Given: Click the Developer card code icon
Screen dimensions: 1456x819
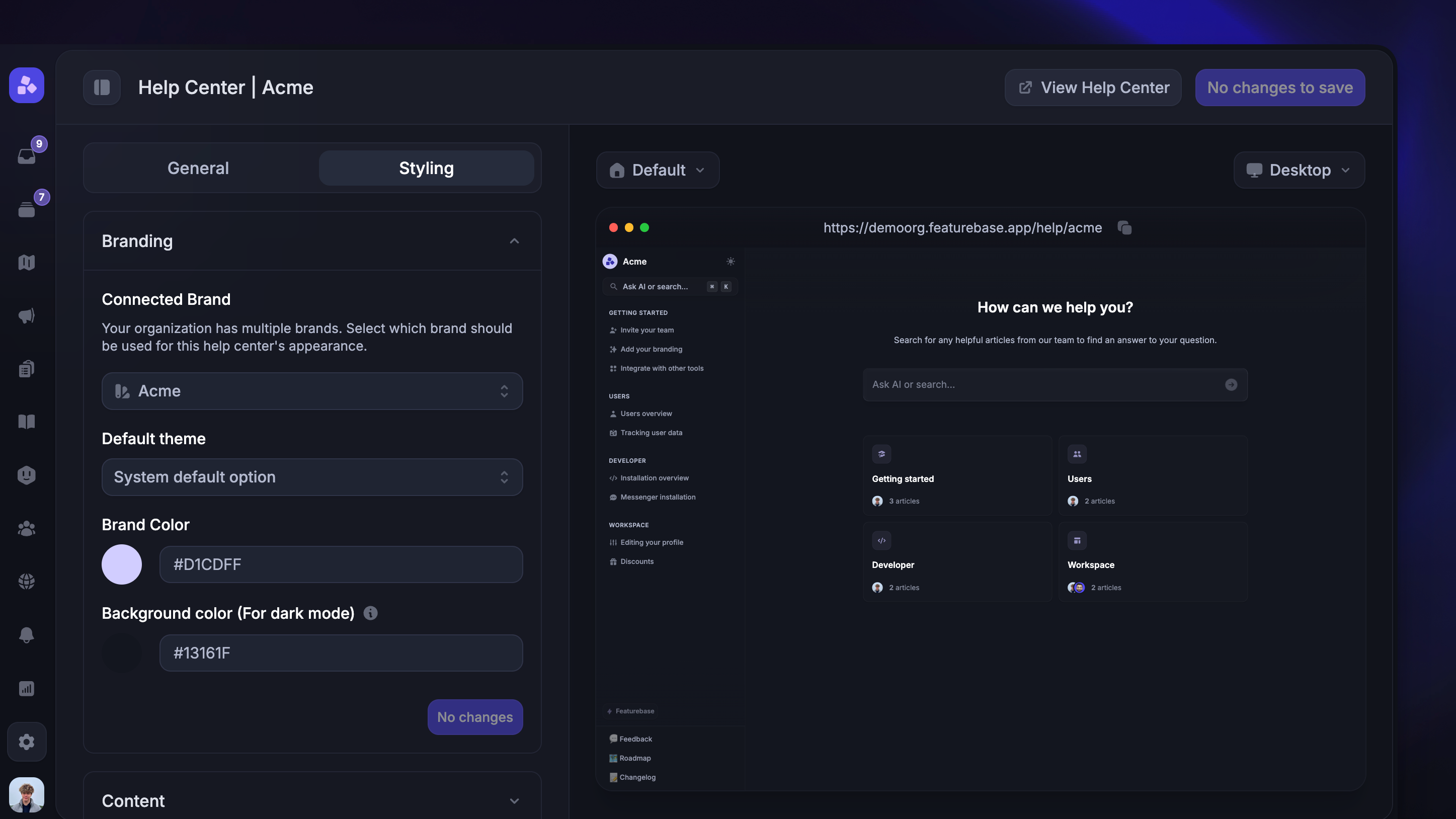Looking at the screenshot, I should [x=882, y=540].
